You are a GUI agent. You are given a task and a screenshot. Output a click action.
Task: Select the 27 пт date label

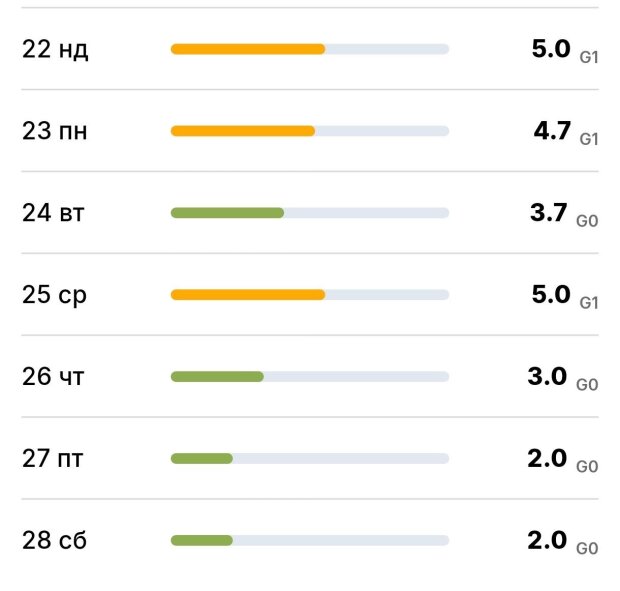(53, 459)
